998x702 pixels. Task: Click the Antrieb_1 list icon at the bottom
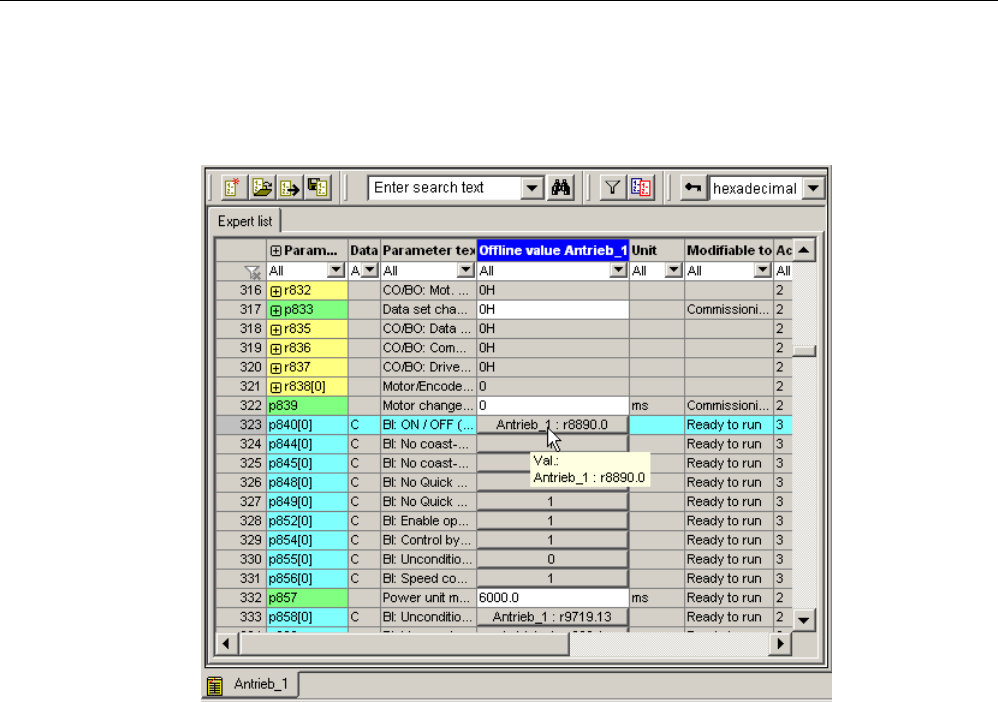[215, 685]
